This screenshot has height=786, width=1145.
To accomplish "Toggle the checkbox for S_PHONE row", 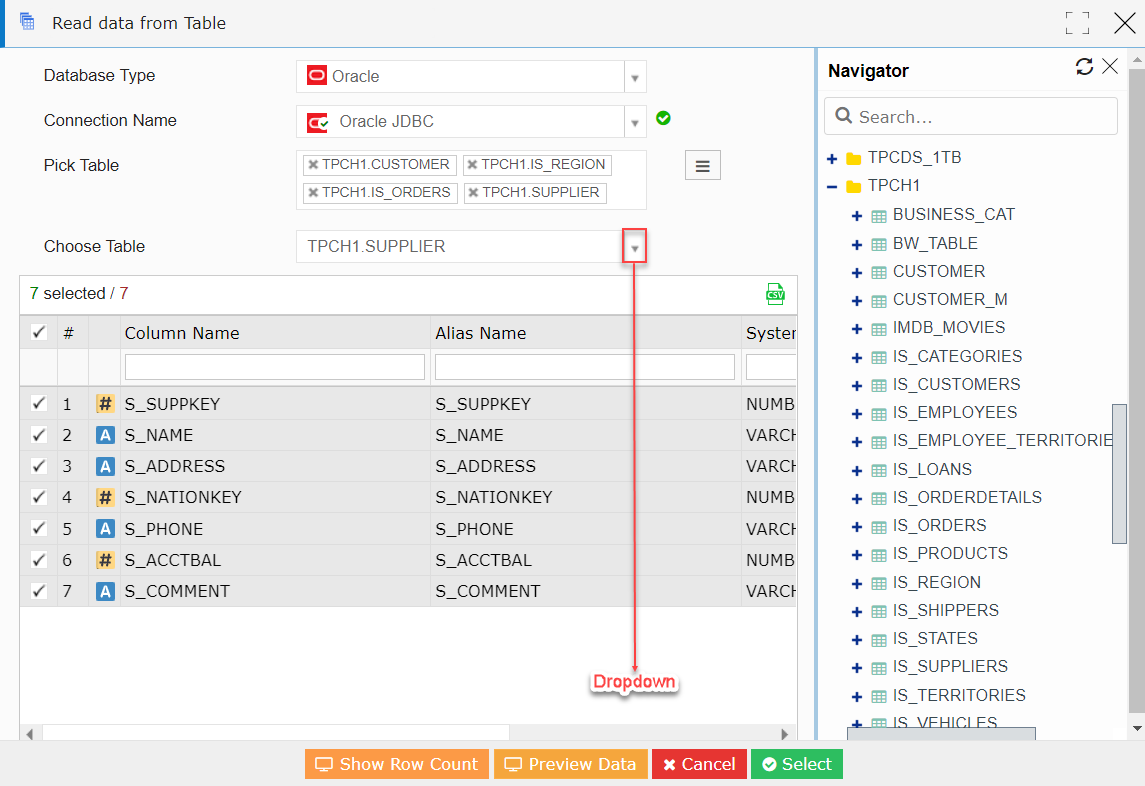I will point(38,528).
